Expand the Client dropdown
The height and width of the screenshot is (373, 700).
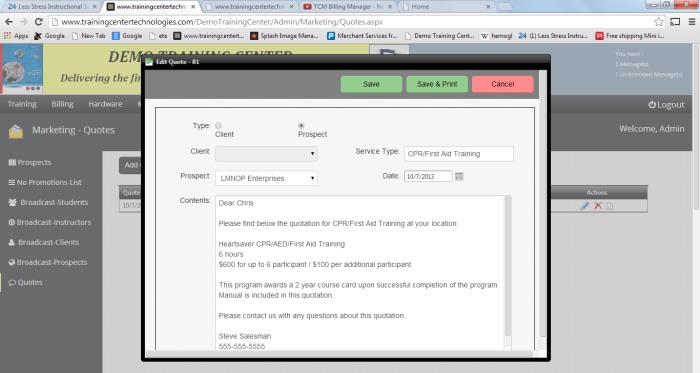point(266,154)
